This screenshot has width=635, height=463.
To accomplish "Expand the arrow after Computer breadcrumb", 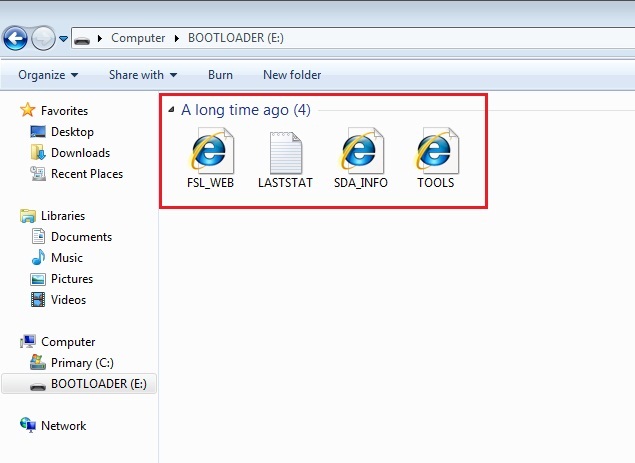I will coord(177,38).
